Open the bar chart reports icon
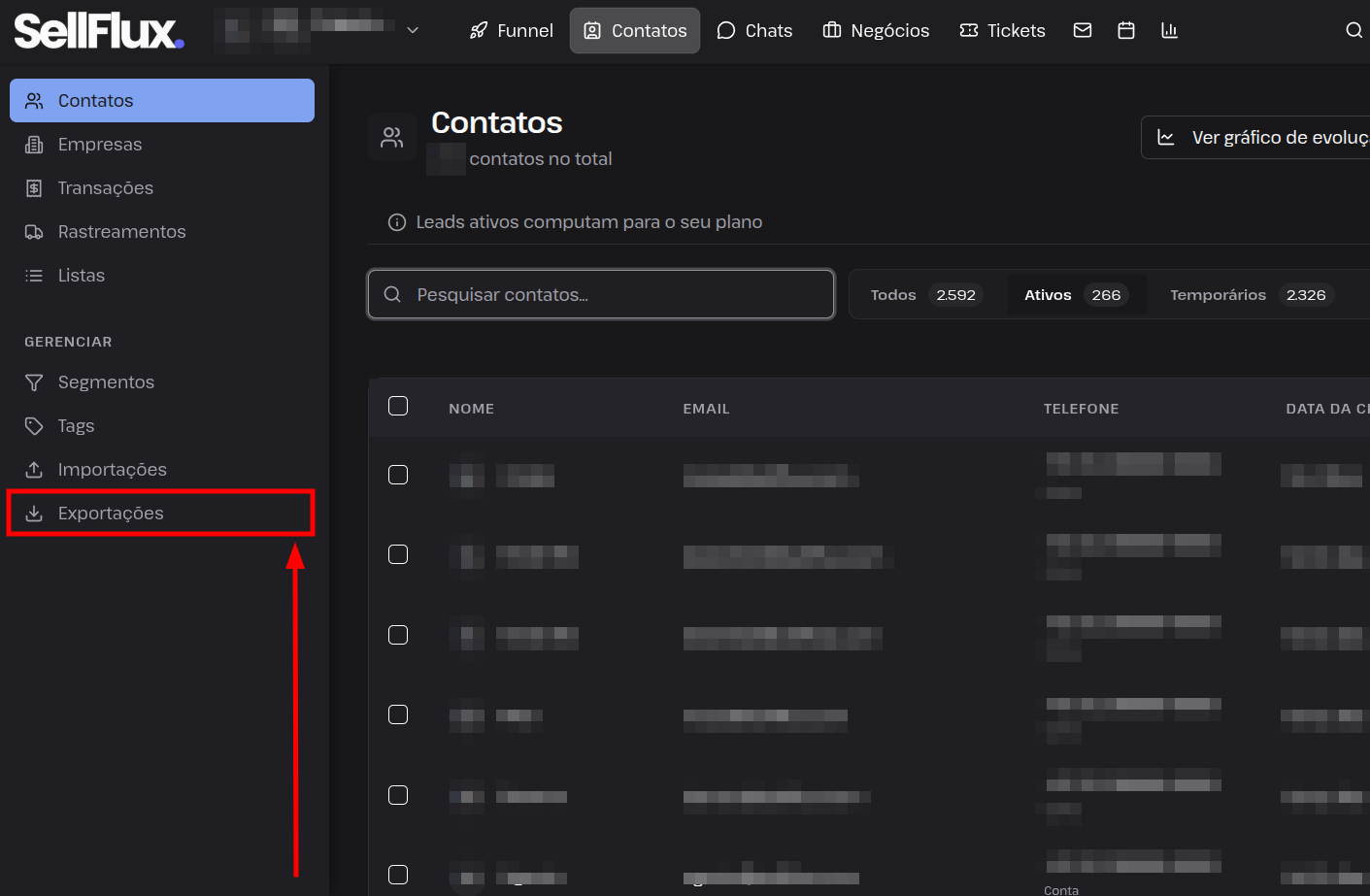 pyautogui.click(x=1169, y=30)
